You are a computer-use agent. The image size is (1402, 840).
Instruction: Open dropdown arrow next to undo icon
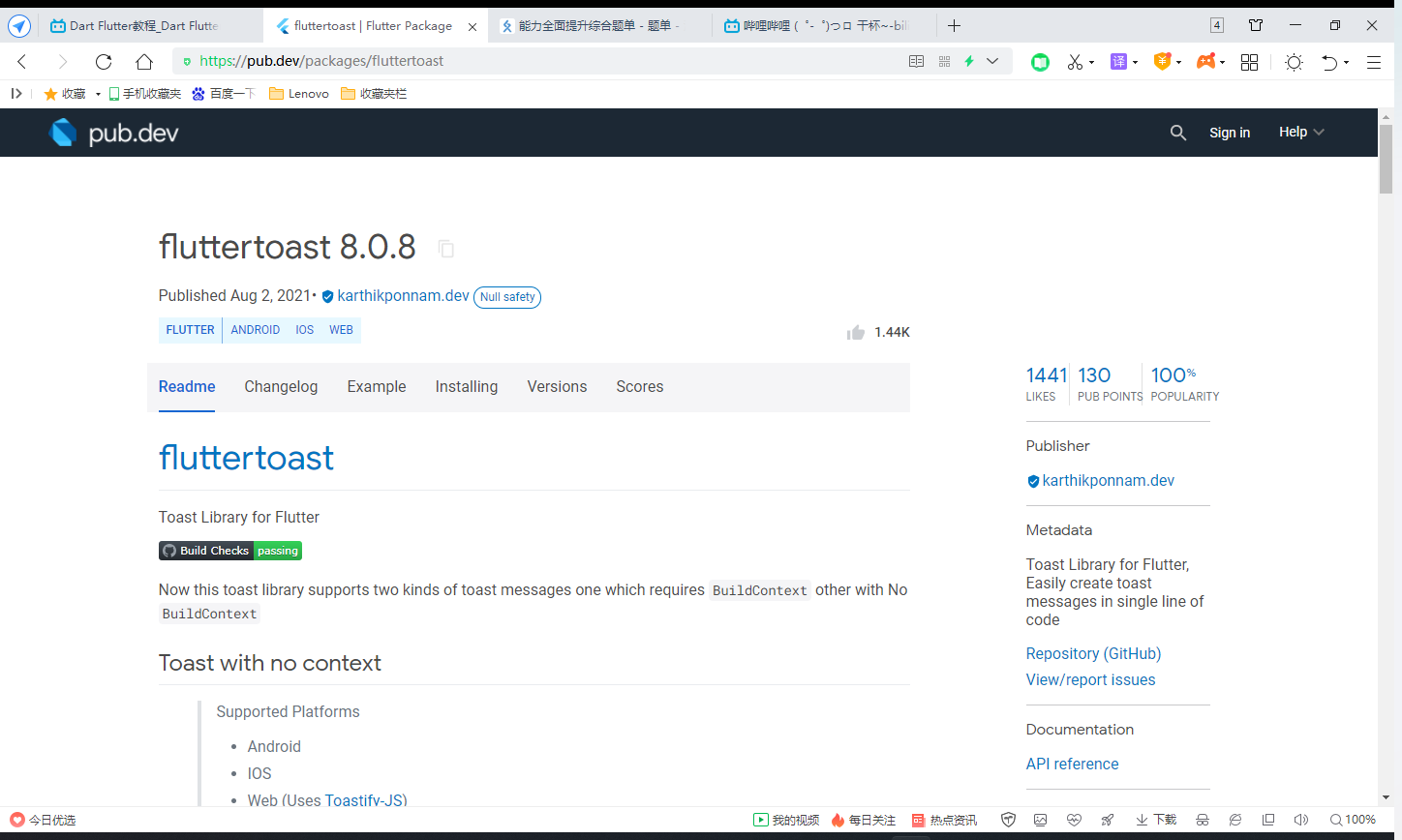click(x=1346, y=63)
